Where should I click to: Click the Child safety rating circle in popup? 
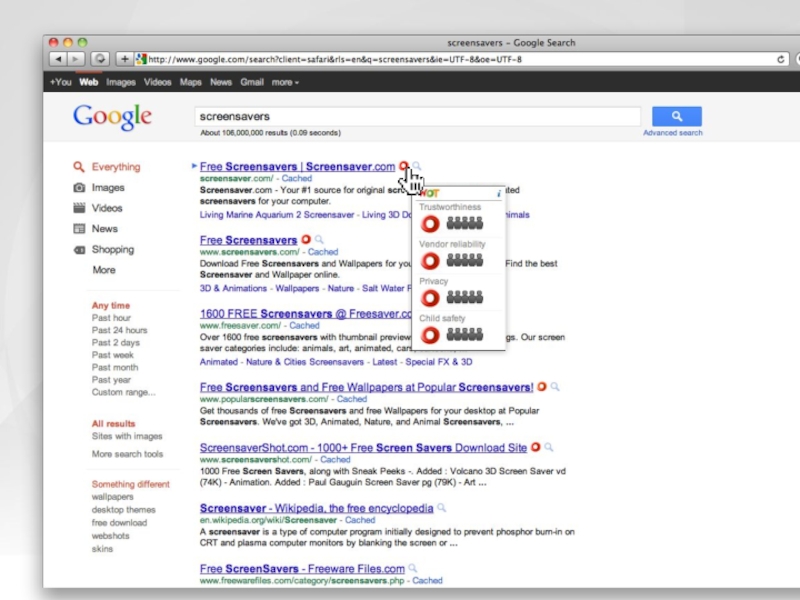pyautogui.click(x=430, y=335)
